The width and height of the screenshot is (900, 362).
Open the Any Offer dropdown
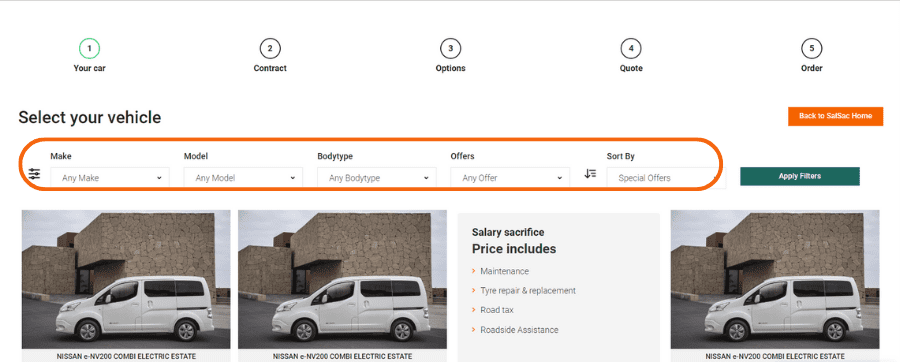pyautogui.click(x=510, y=178)
